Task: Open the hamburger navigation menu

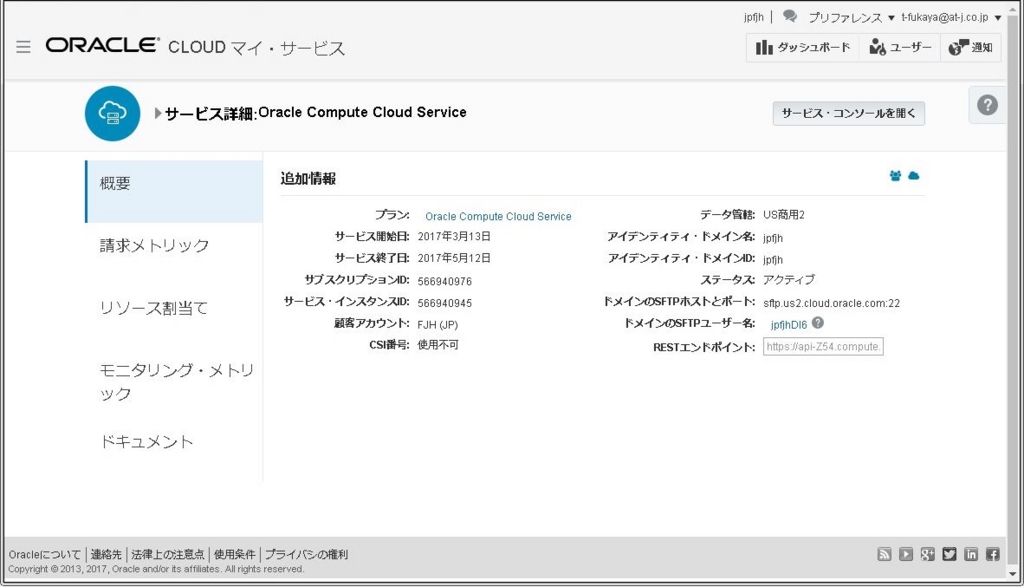Action: coord(24,47)
